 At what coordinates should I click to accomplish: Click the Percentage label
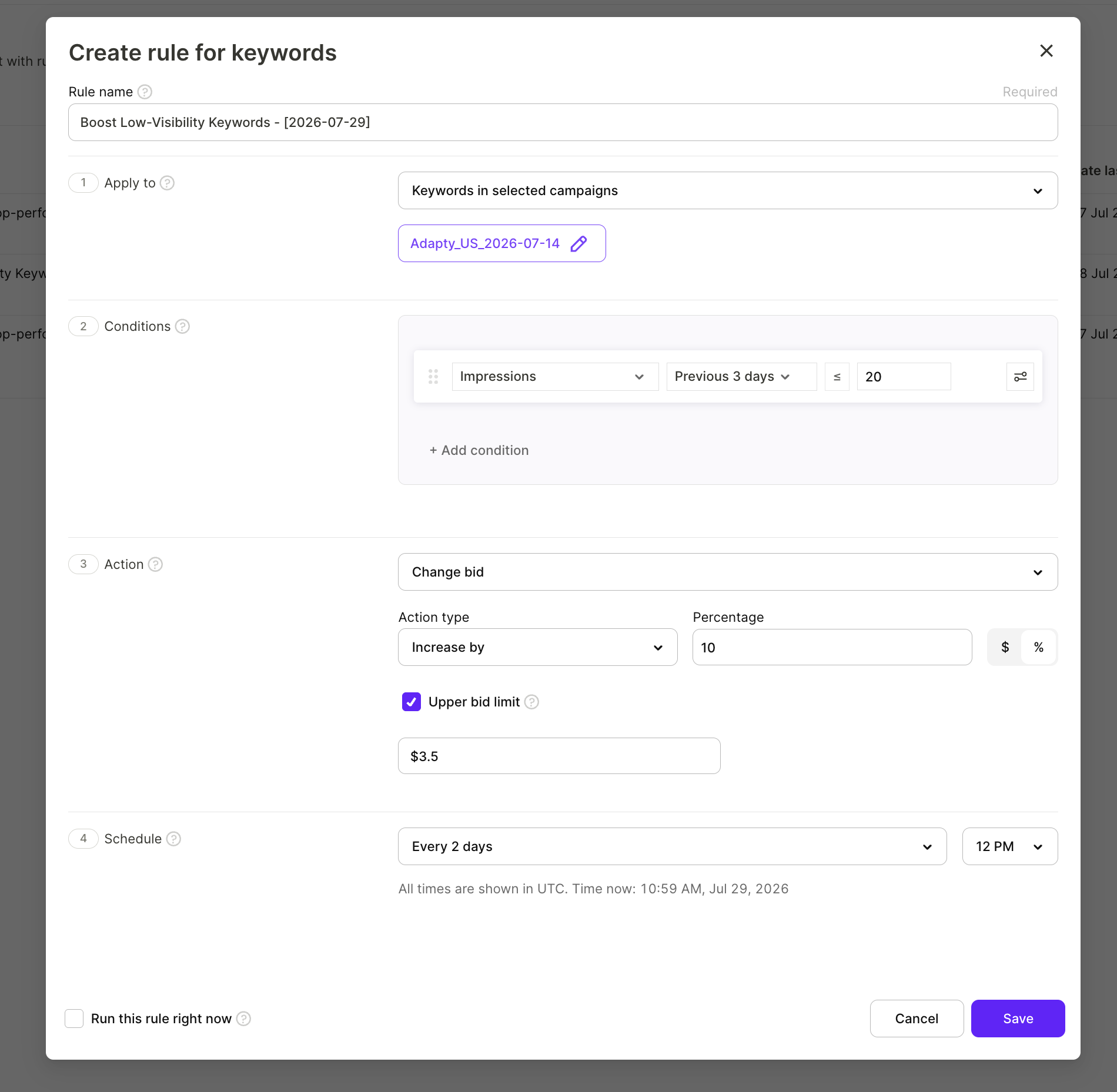pos(728,617)
